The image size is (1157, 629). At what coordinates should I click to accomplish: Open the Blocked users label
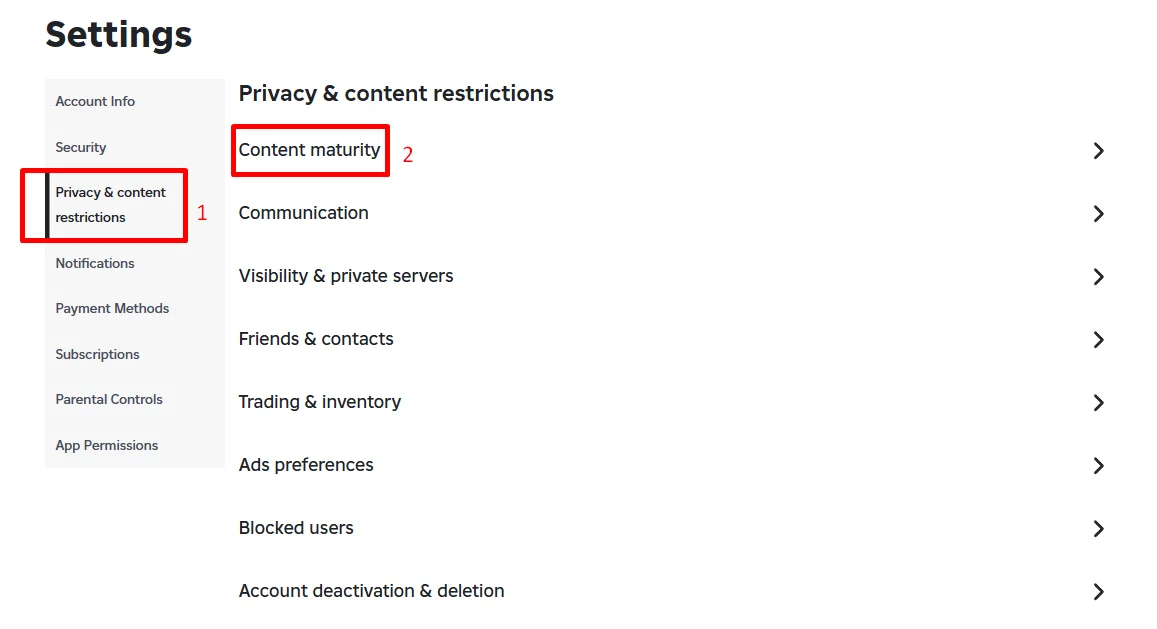pos(296,528)
